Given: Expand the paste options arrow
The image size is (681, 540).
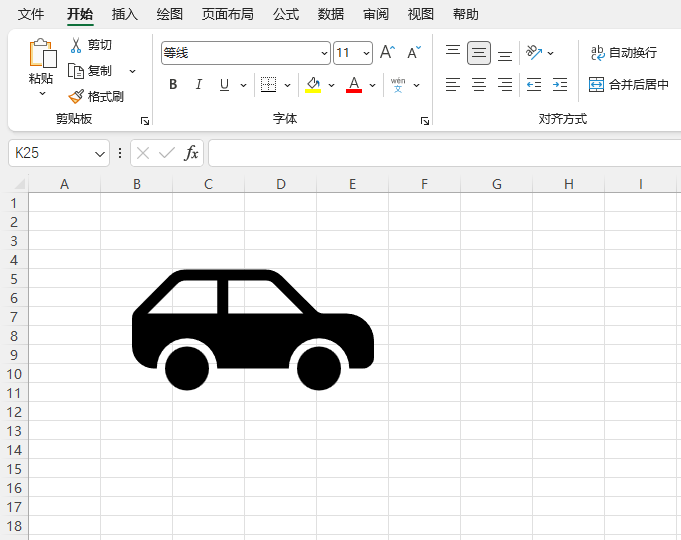Looking at the screenshot, I should point(43,93).
